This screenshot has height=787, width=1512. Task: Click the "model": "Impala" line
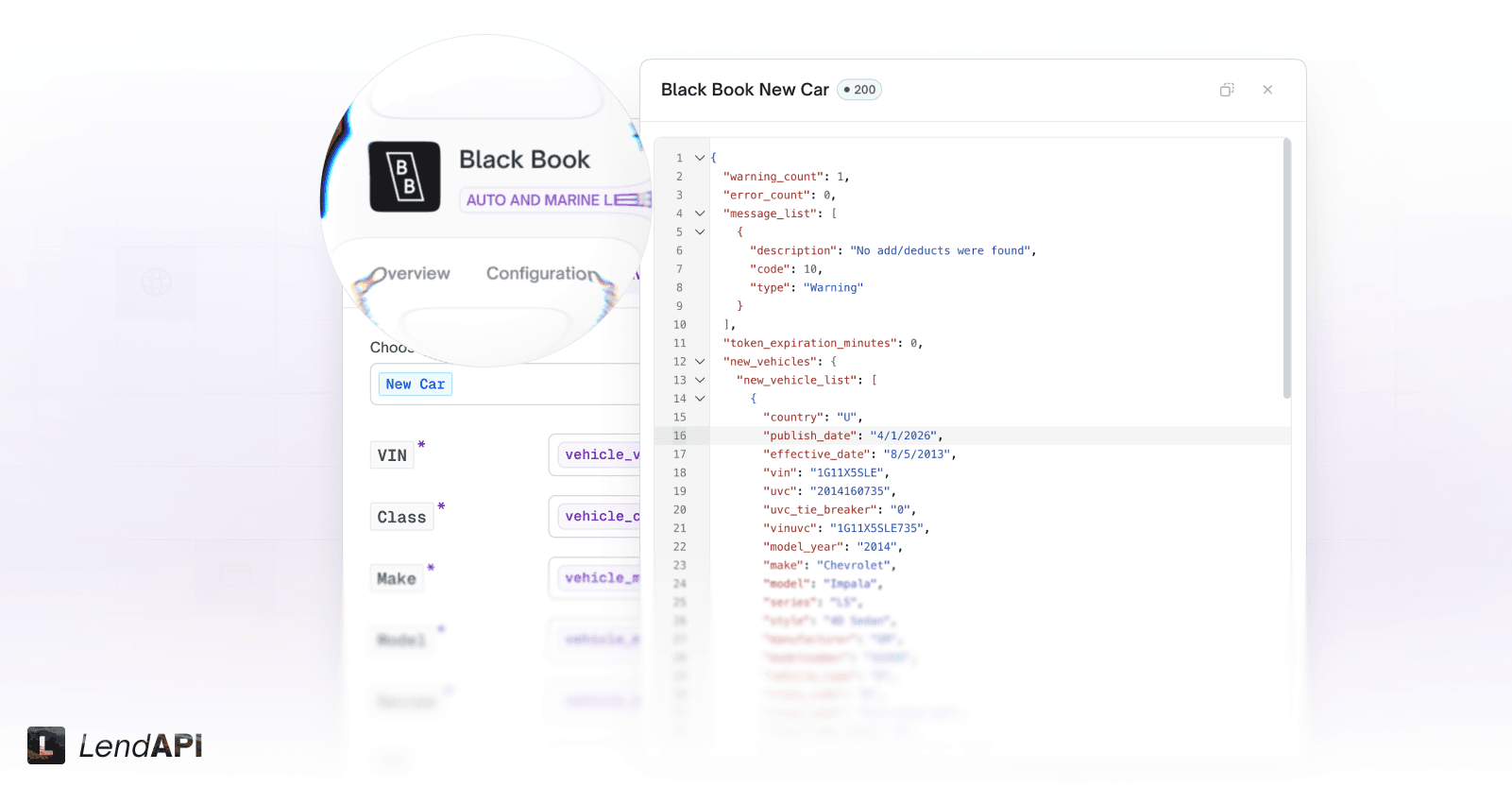click(x=823, y=584)
